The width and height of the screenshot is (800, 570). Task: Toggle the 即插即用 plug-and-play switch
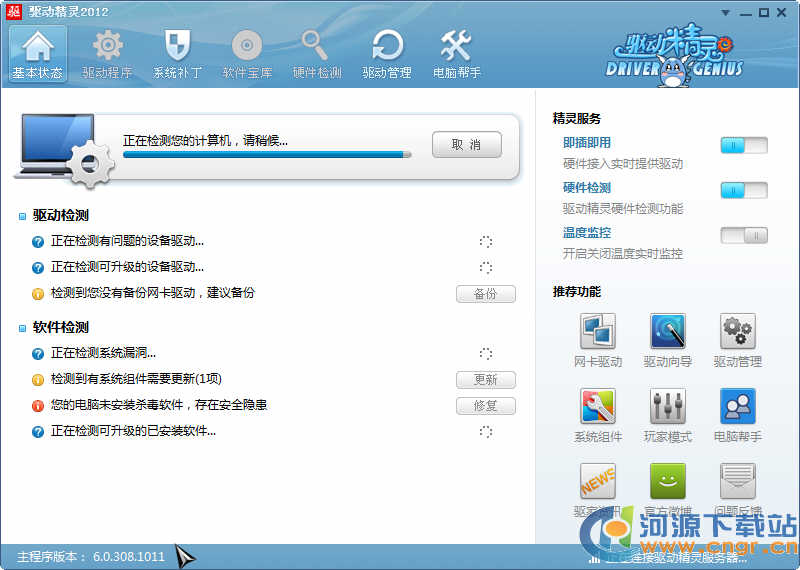click(743, 145)
